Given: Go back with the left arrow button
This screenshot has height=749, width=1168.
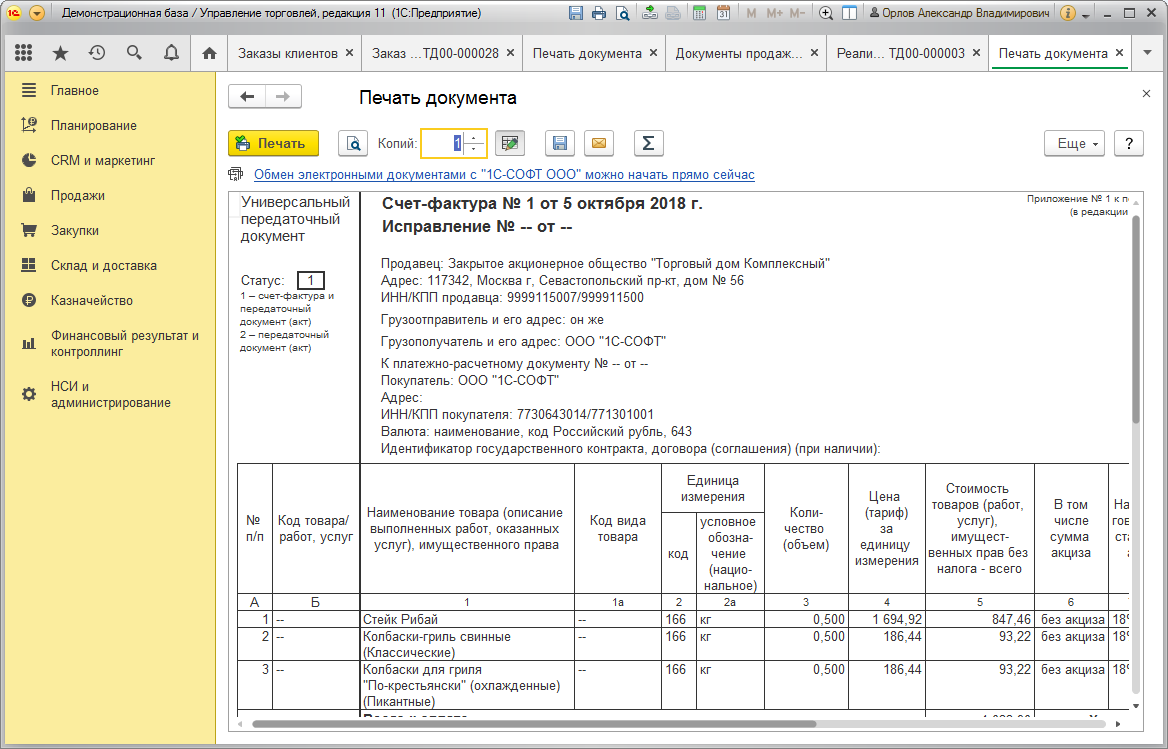Looking at the screenshot, I should pyautogui.click(x=247, y=97).
